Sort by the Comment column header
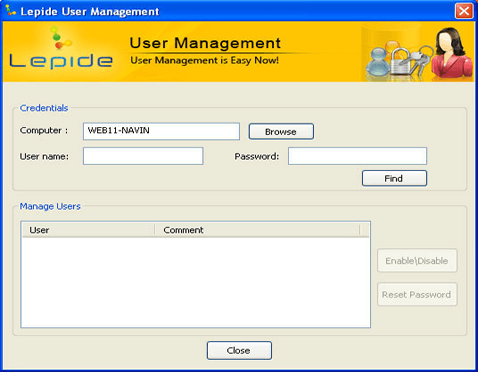This screenshot has height=372, width=478. (x=257, y=230)
